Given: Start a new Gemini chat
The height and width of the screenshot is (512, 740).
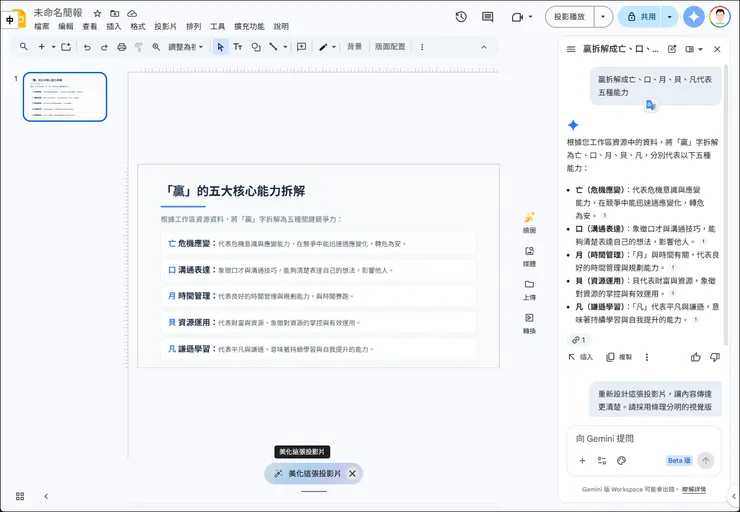Looking at the screenshot, I should coord(672,49).
